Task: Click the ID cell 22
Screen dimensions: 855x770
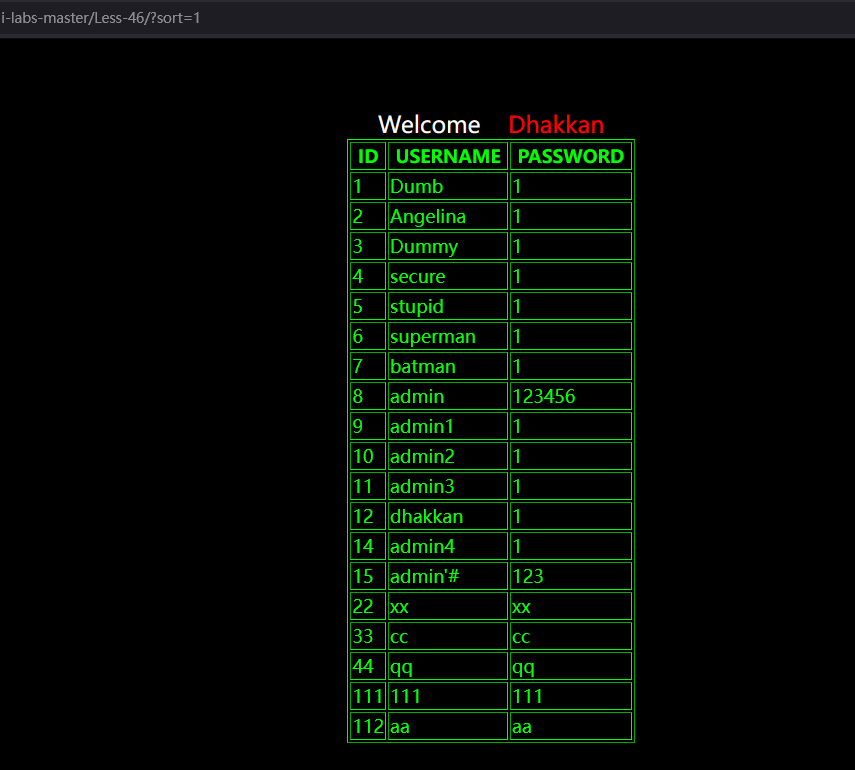Action: (x=368, y=606)
